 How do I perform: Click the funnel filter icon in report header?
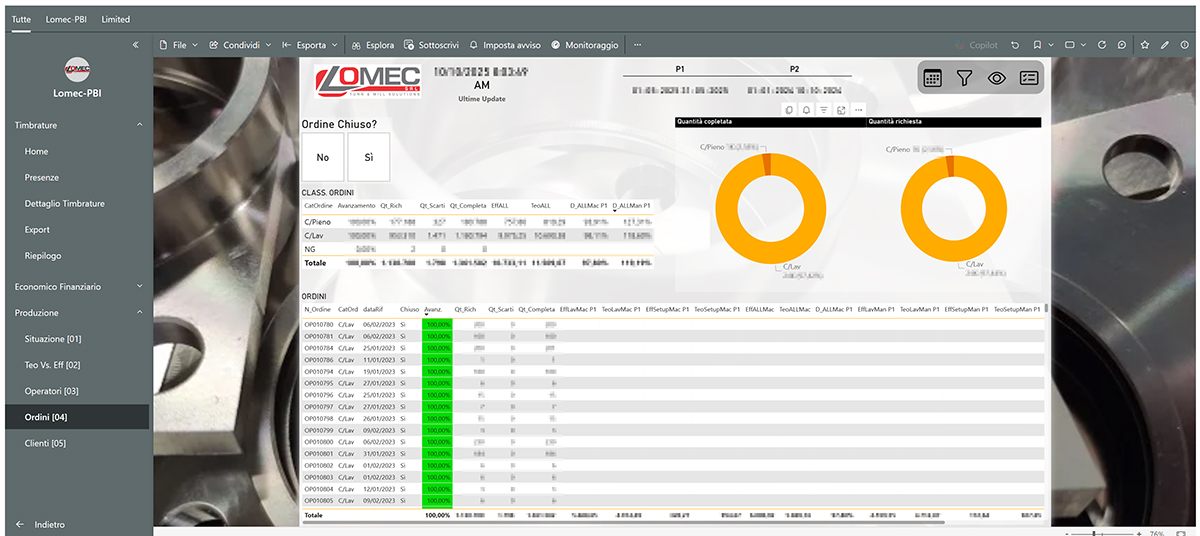pyautogui.click(x=964, y=78)
